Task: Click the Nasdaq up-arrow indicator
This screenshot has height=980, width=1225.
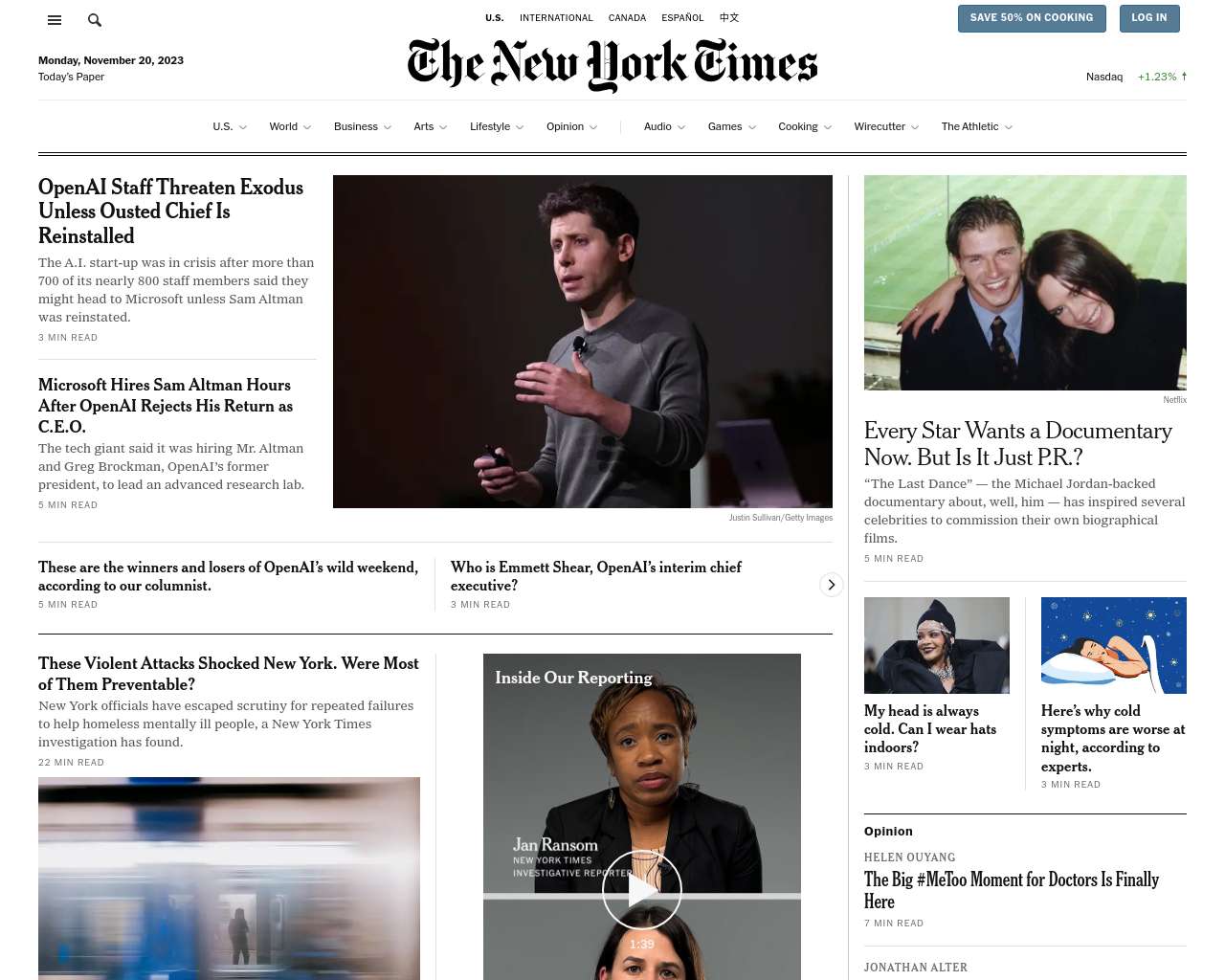Action: [x=1184, y=77]
